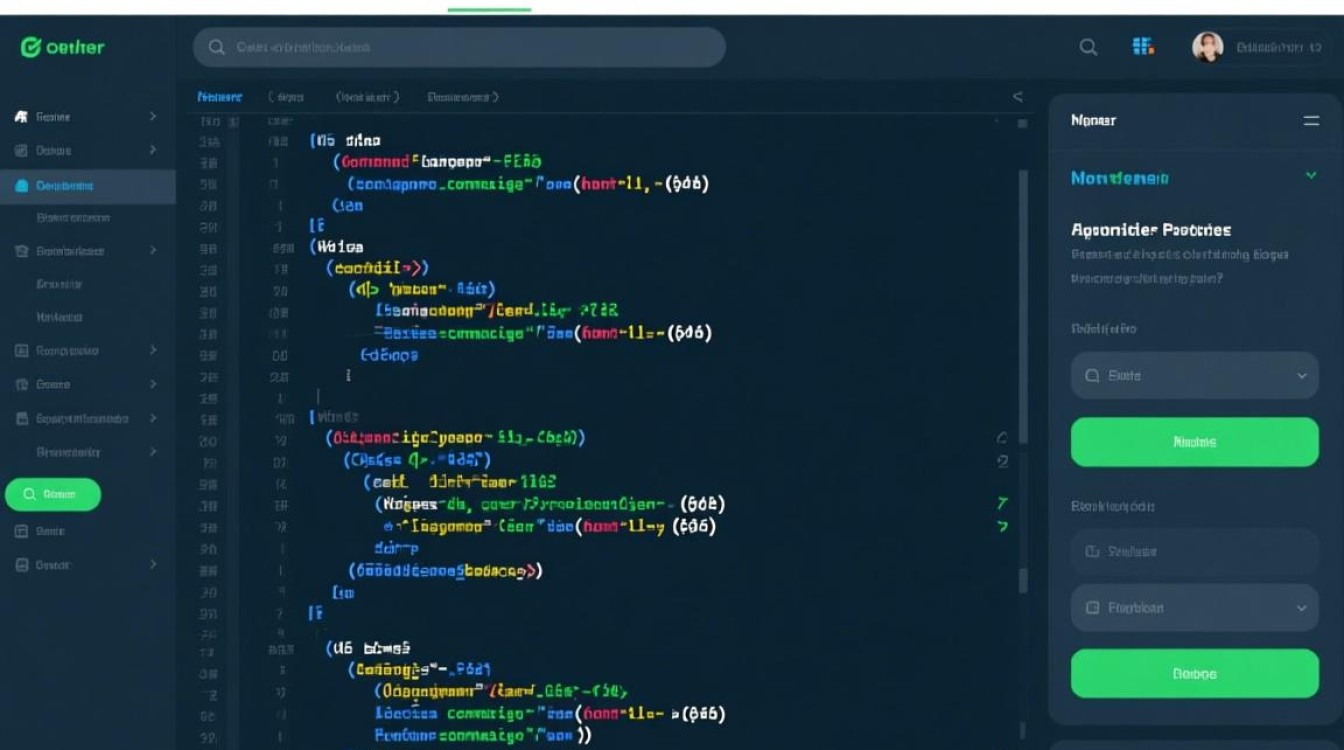Select the active blue editor tab
Screen dimensions: 1344x750
219,97
